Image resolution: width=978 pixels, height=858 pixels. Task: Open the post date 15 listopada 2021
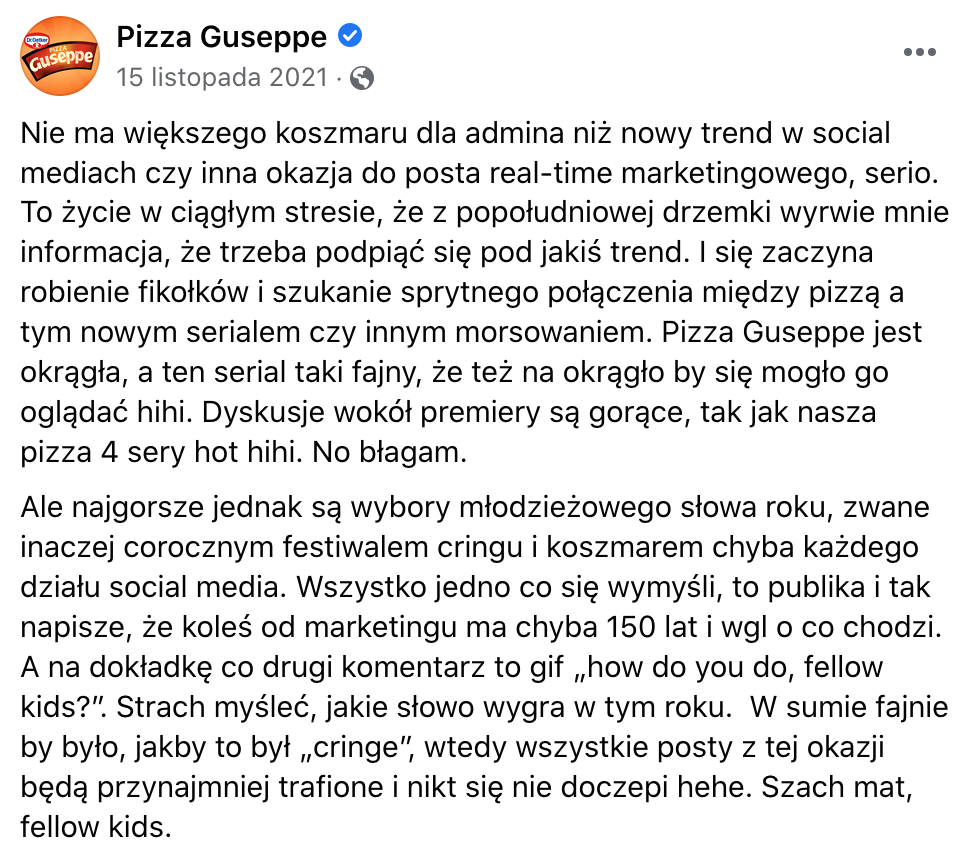click(x=221, y=78)
